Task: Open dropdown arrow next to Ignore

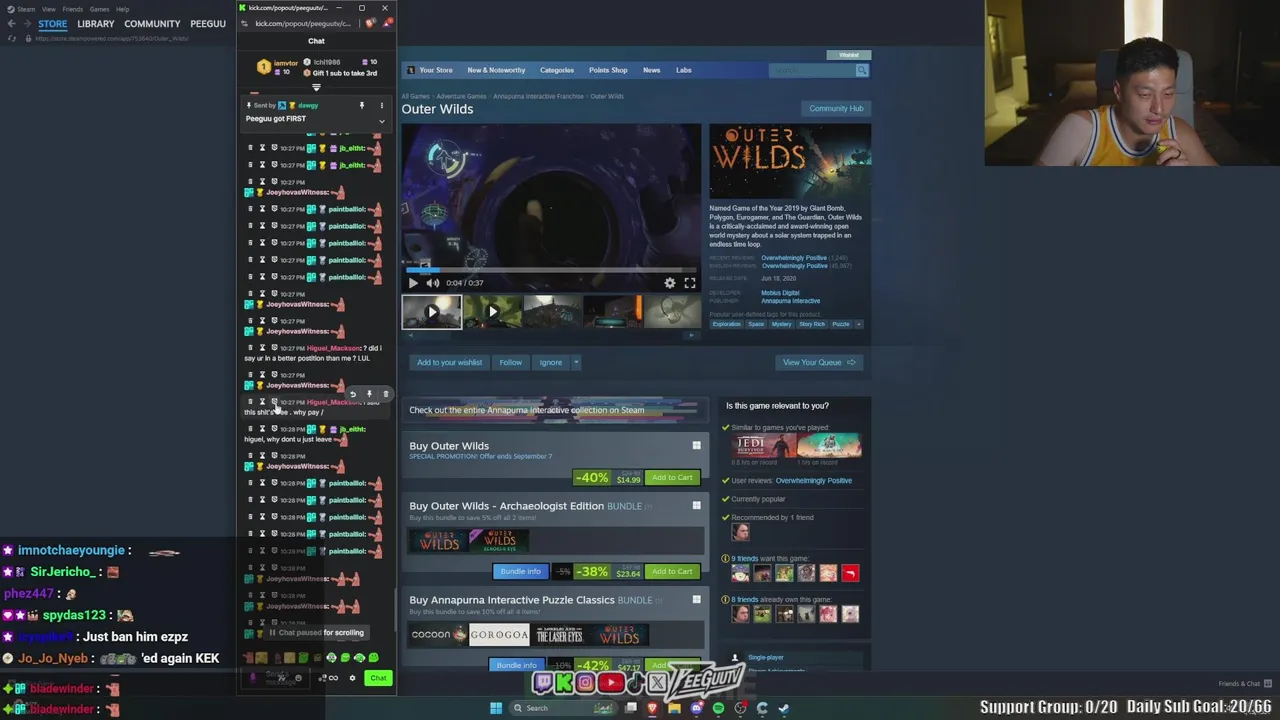Action: click(x=576, y=362)
